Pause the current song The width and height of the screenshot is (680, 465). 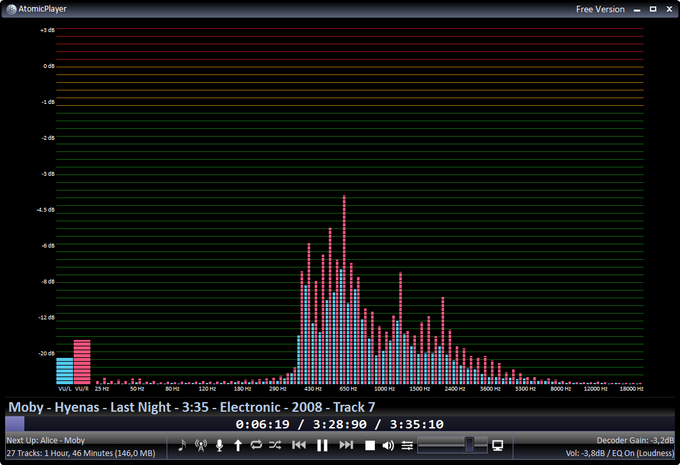click(x=322, y=445)
